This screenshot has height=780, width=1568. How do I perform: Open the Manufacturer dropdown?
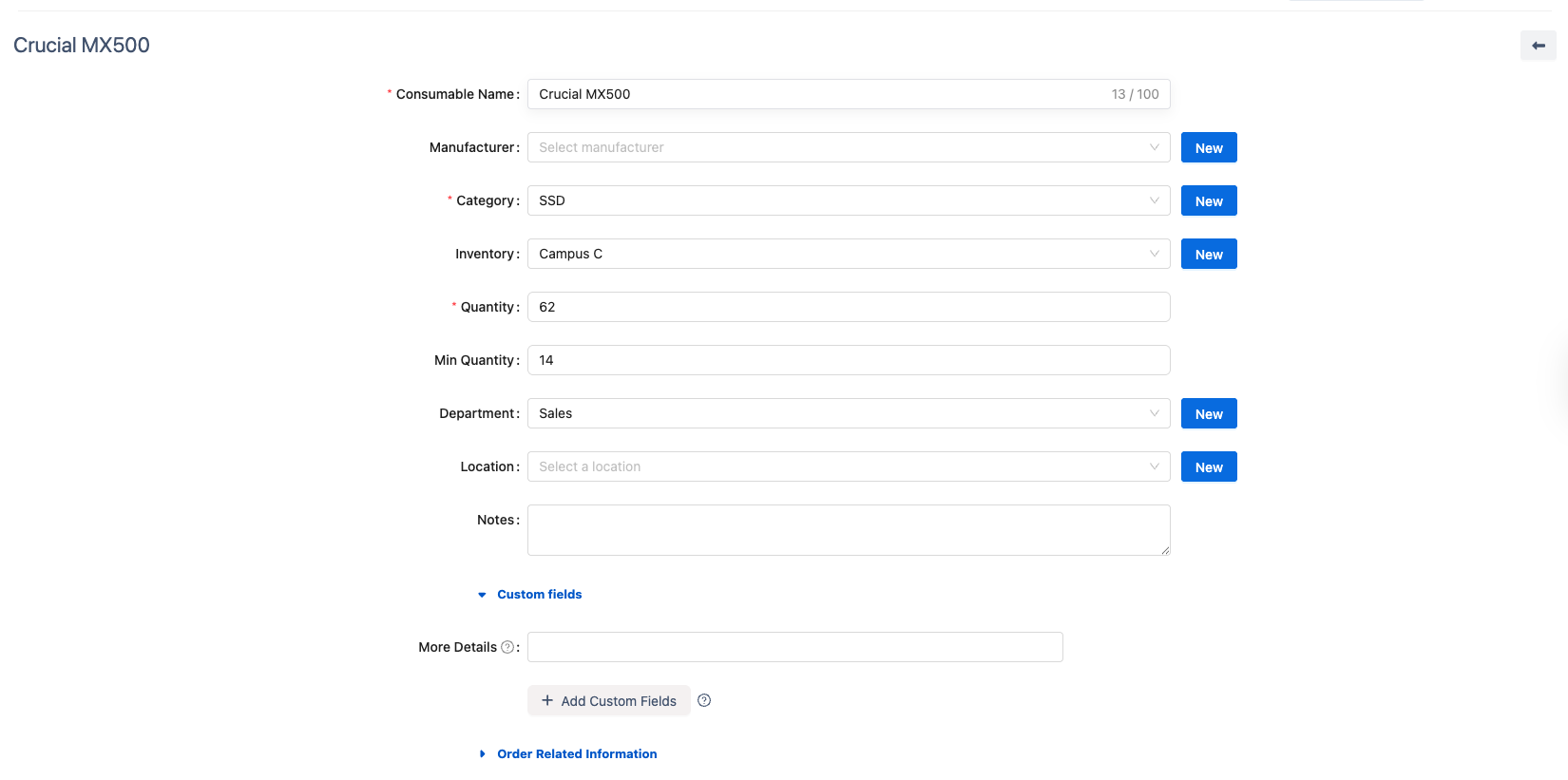pos(848,147)
